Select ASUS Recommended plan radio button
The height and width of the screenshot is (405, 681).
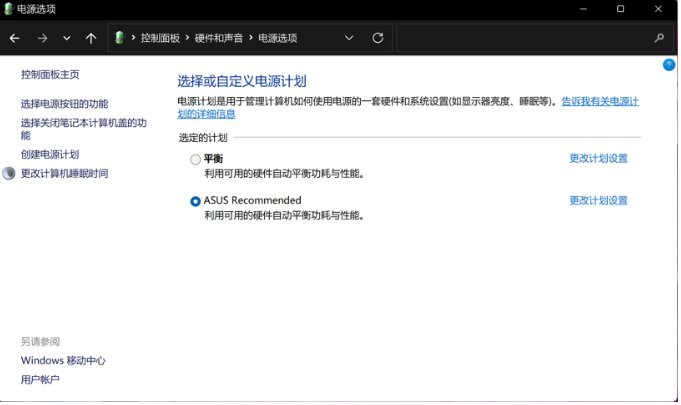[x=195, y=201]
